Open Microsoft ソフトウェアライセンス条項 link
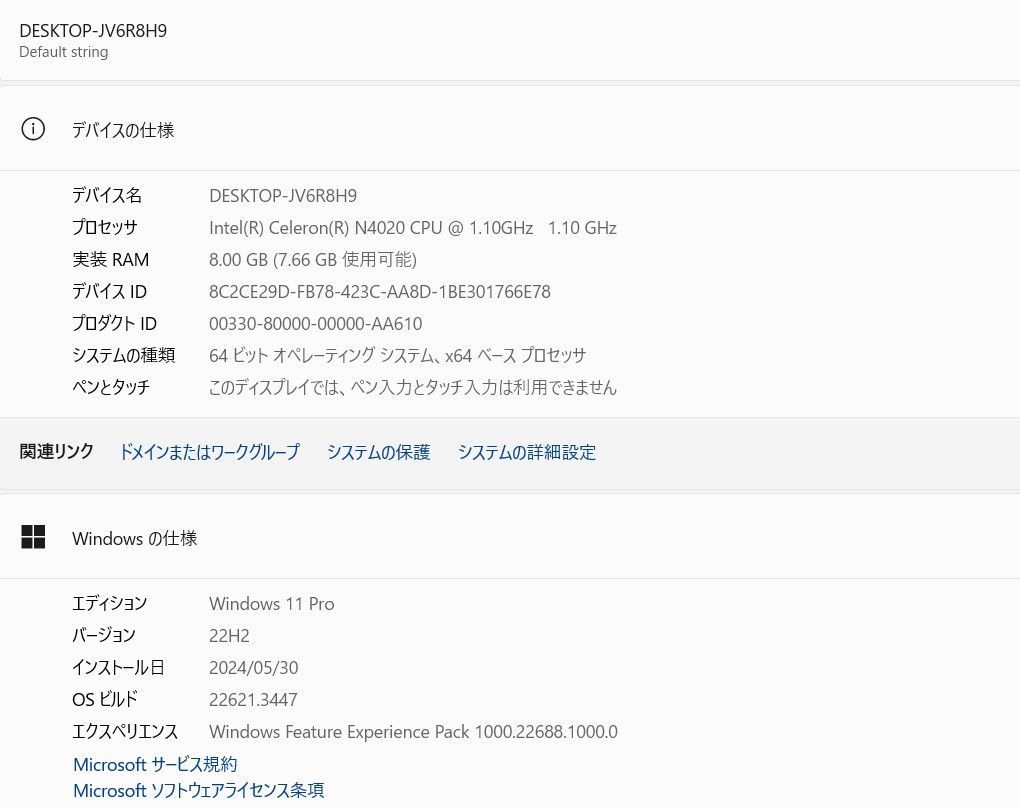The width and height of the screenshot is (1020, 808). click(x=198, y=790)
